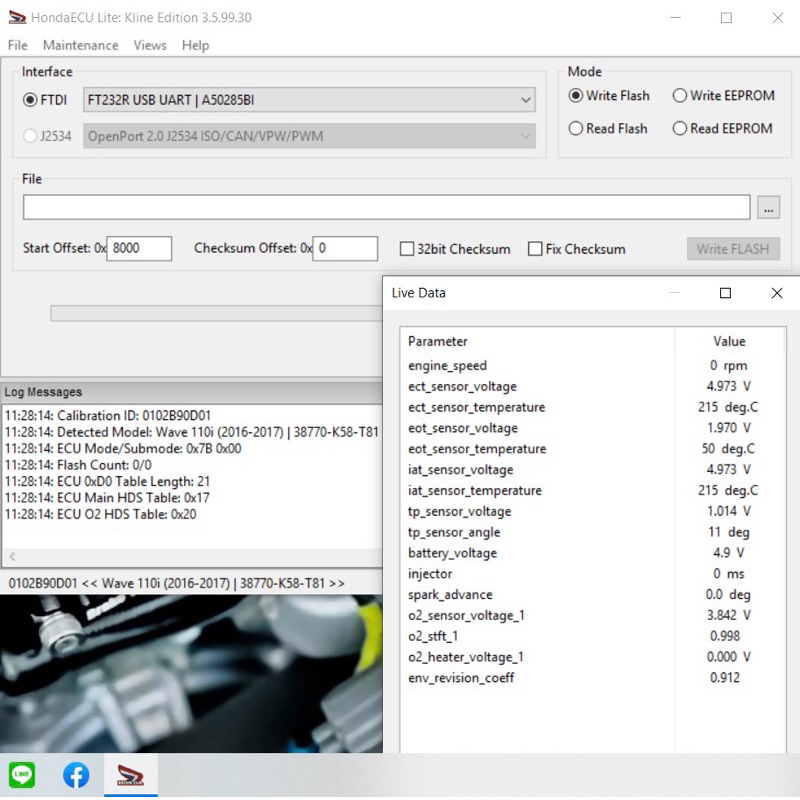Enable the 32bit Checksum checkbox
The height and width of the screenshot is (800, 800).
pyautogui.click(x=407, y=249)
